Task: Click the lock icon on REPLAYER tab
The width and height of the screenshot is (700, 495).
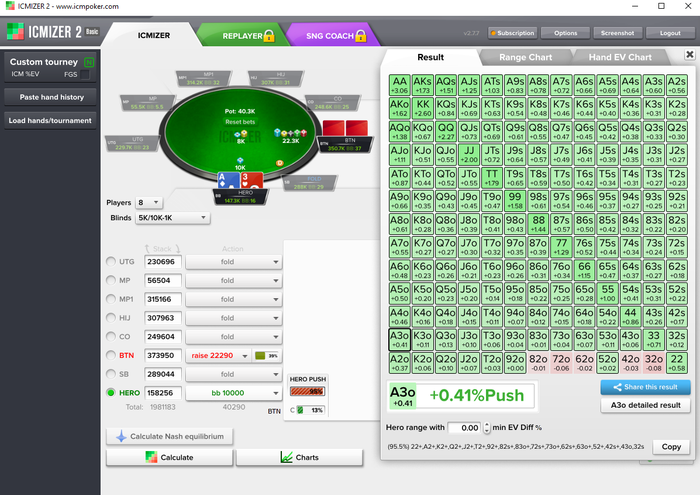Action: tap(269, 36)
